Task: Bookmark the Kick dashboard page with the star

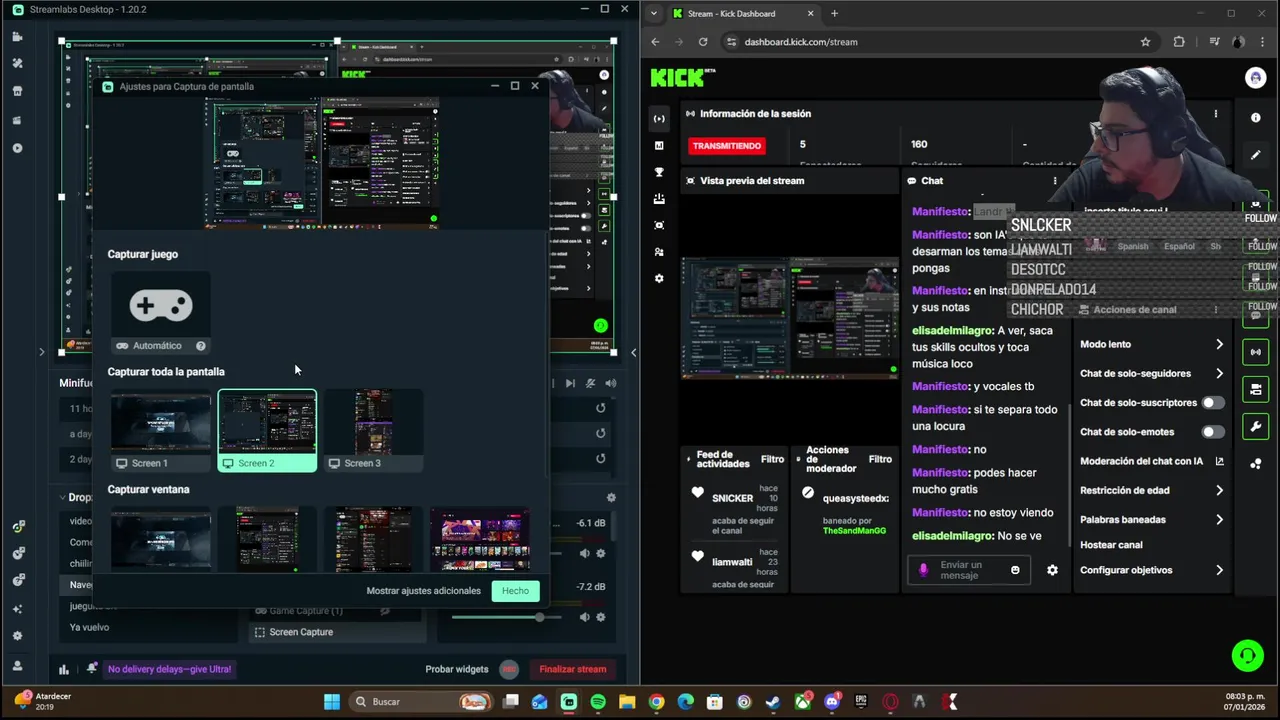Action: tap(1146, 42)
